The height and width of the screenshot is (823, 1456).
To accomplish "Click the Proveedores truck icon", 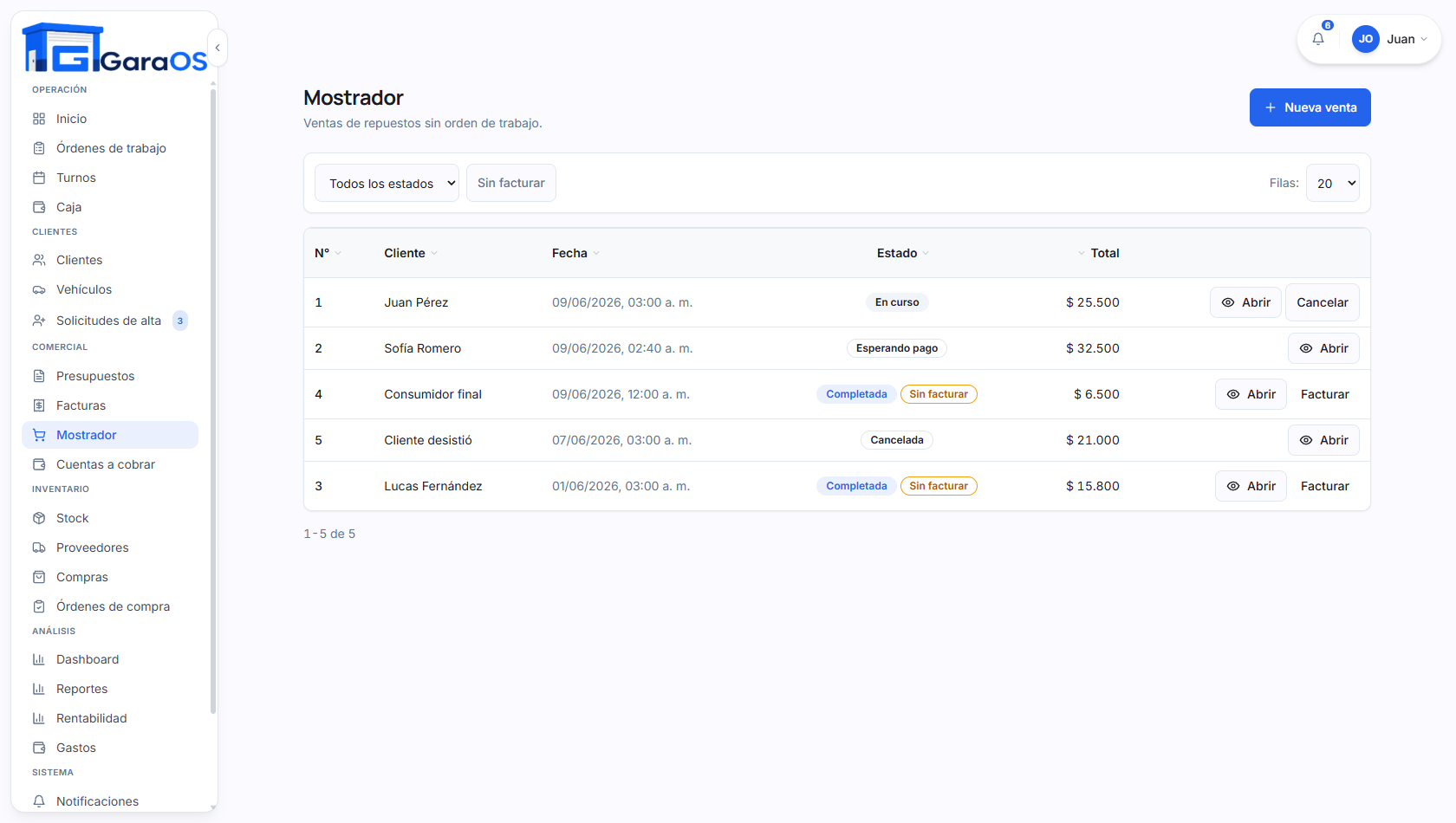I will pyautogui.click(x=39, y=548).
